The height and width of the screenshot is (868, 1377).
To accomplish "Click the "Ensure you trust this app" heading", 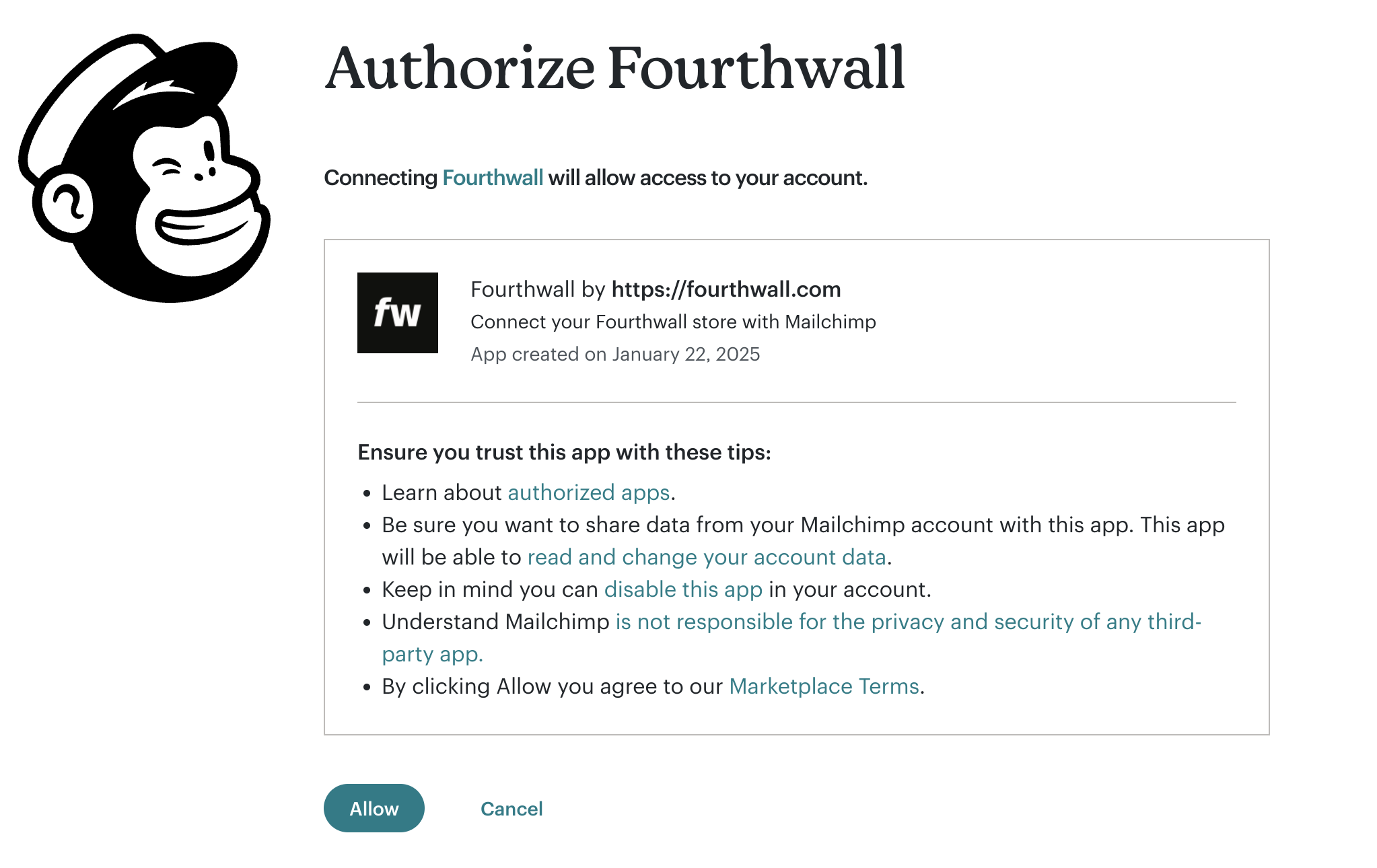I will [564, 452].
